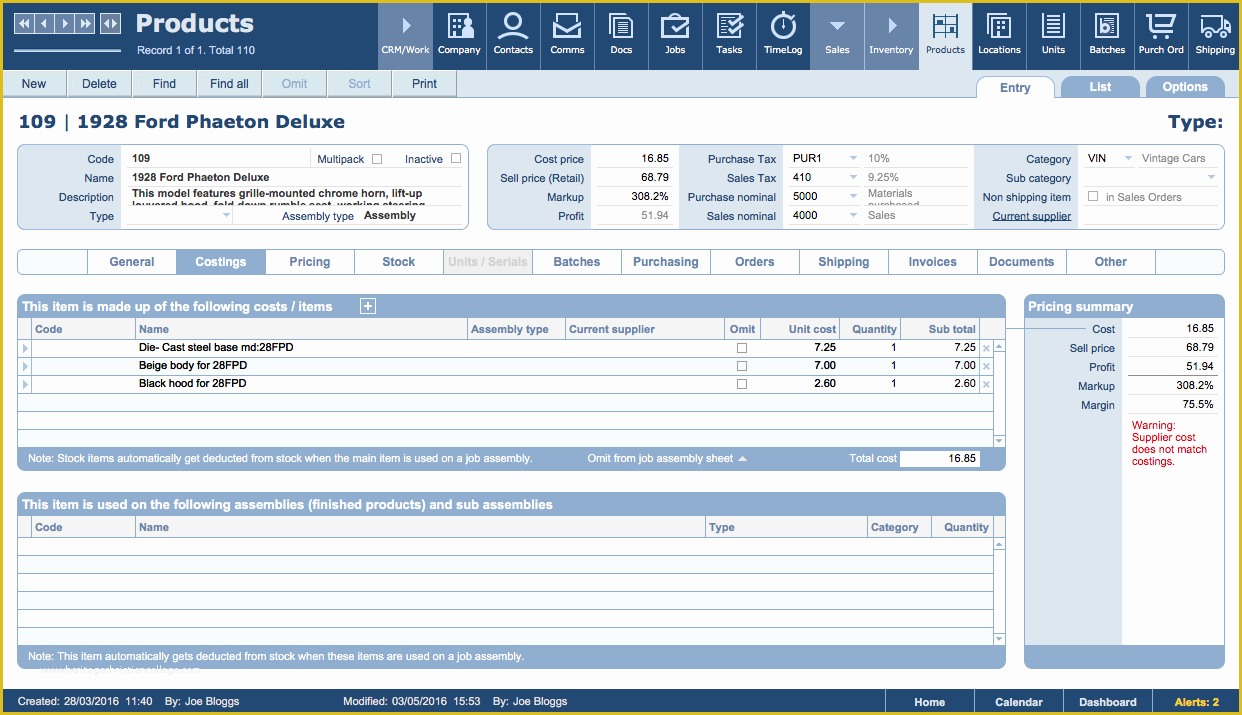1242x715 pixels.
Task: Remove the Die-Cast steel base cost row
Action: click(x=986, y=348)
